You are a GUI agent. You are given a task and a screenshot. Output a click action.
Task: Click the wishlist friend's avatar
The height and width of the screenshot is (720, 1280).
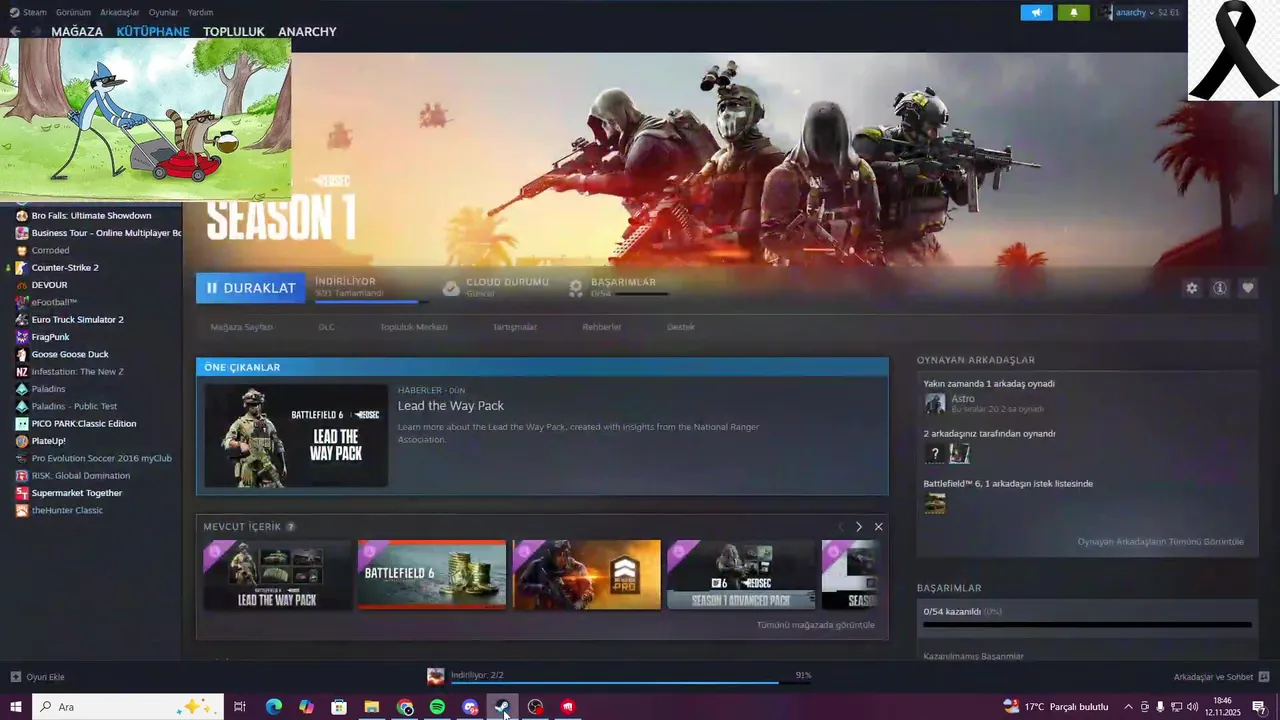click(935, 504)
